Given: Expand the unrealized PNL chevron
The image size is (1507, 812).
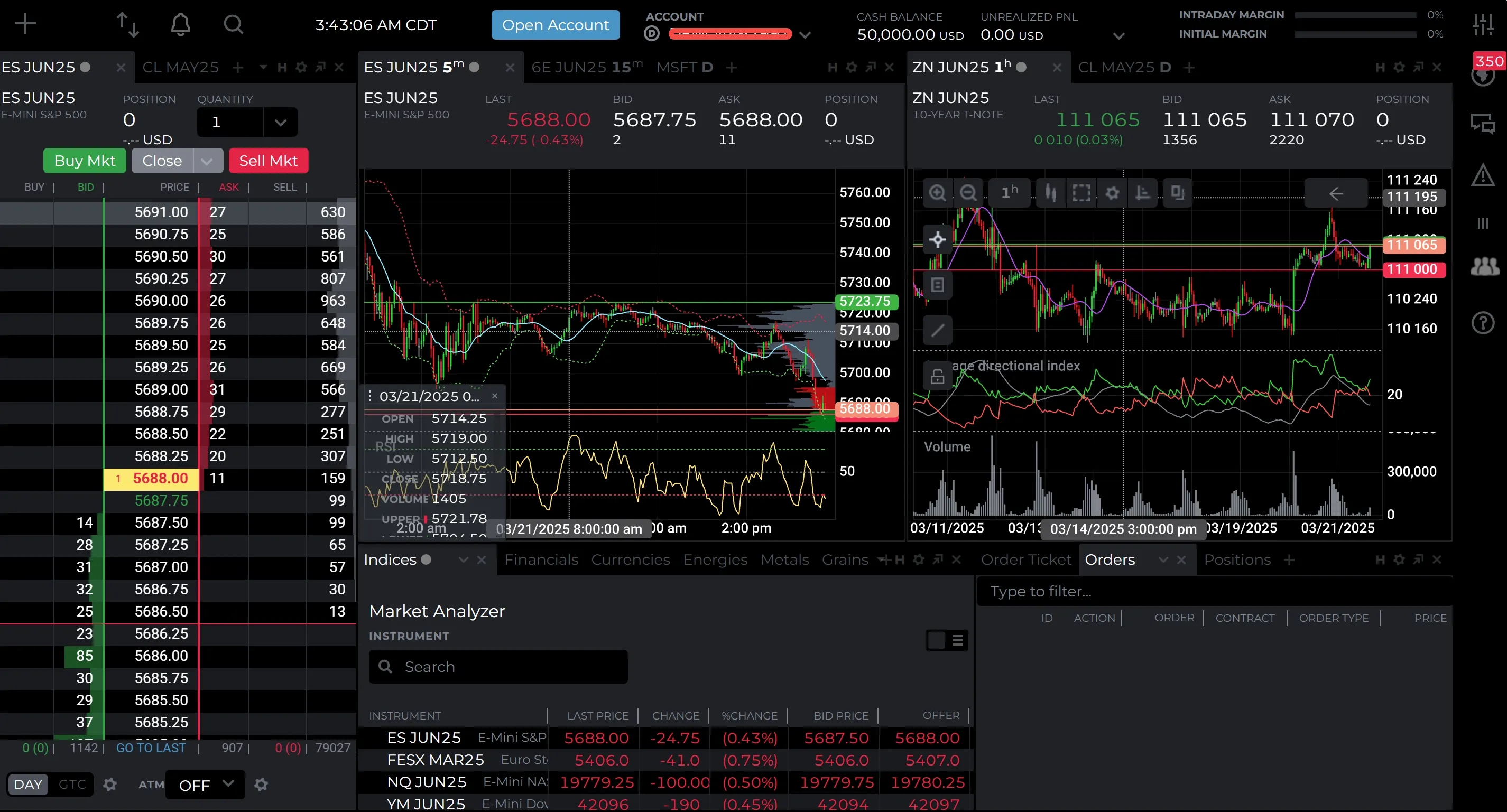Looking at the screenshot, I should (1118, 36).
